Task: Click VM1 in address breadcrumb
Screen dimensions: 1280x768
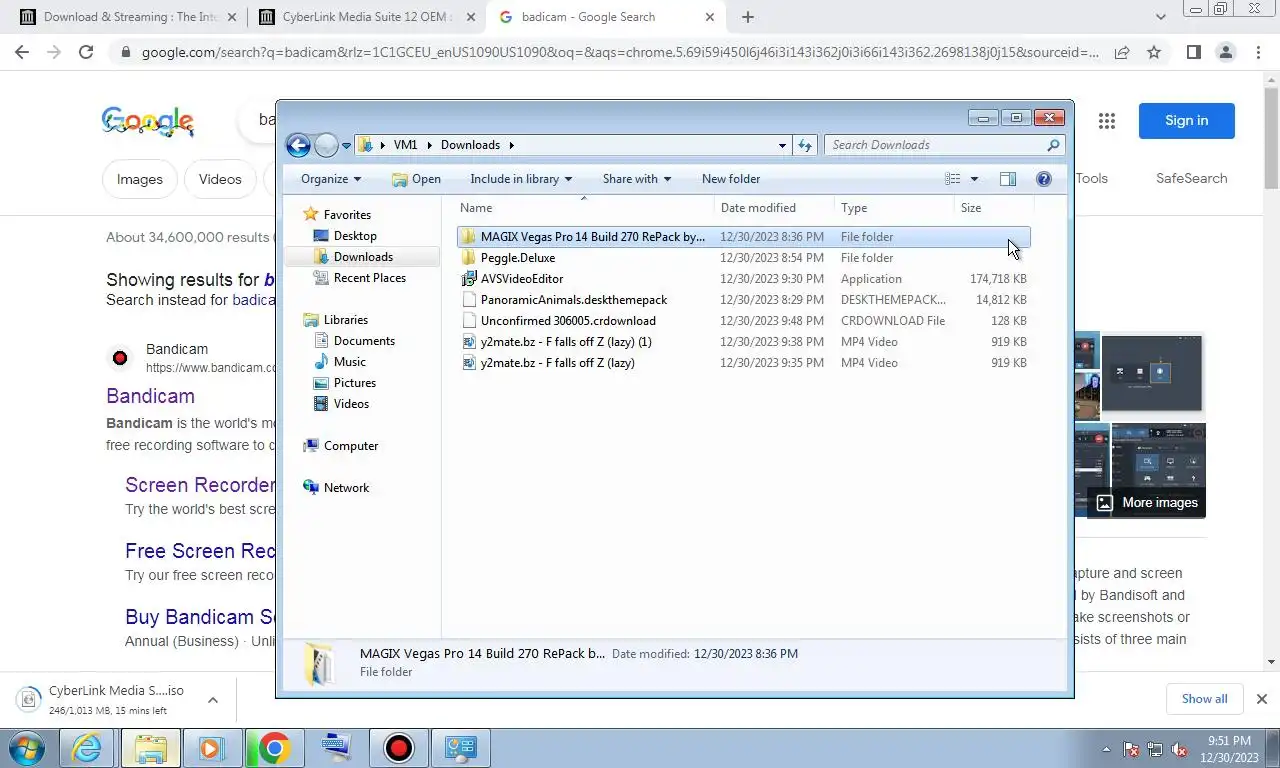Action: pyautogui.click(x=405, y=145)
